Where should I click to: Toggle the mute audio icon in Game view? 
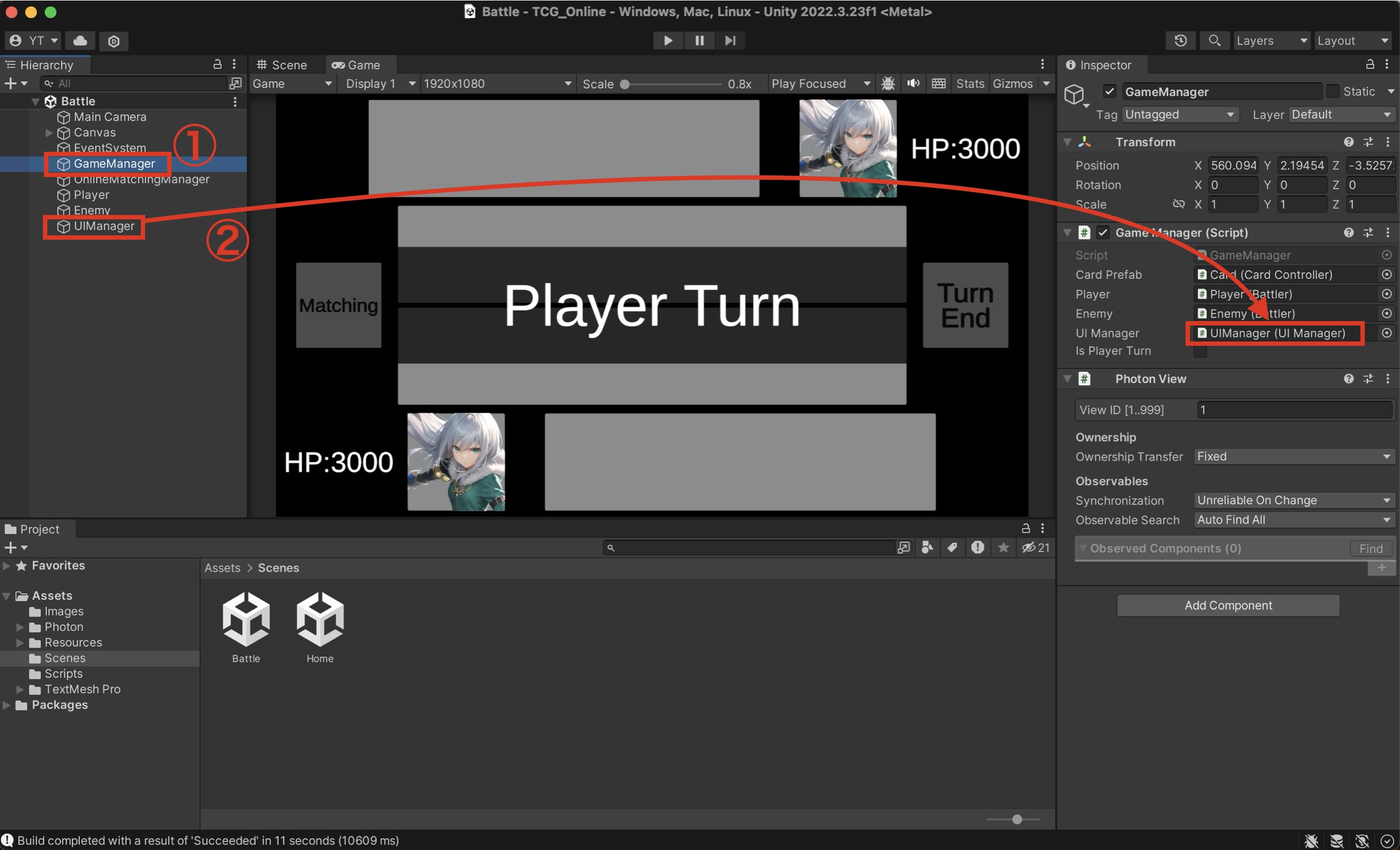point(913,84)
